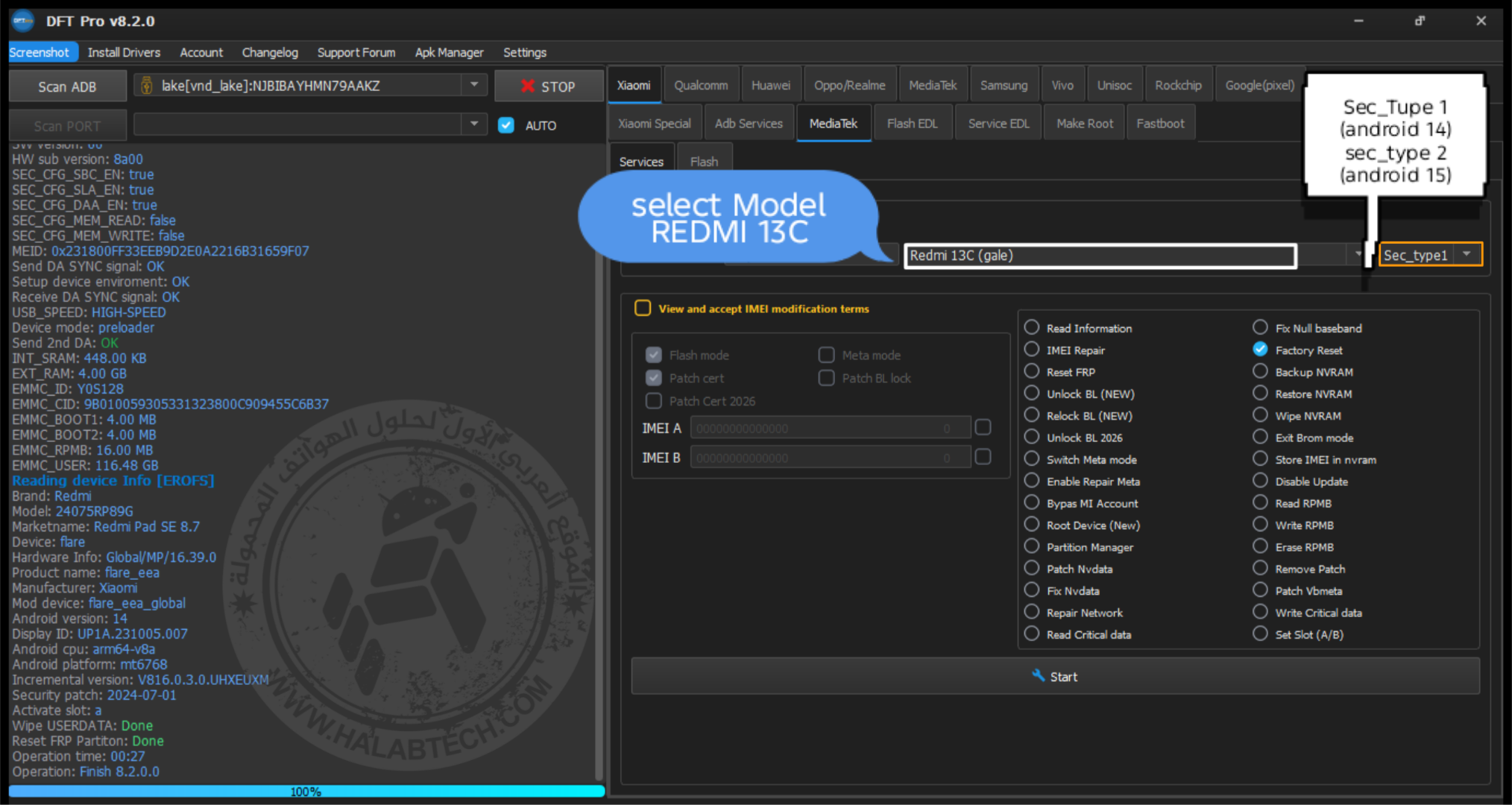The height and width of the screenshot is (805, 1512).
Task: Select Erase RPMB option
Action: tap(1261, 546)
